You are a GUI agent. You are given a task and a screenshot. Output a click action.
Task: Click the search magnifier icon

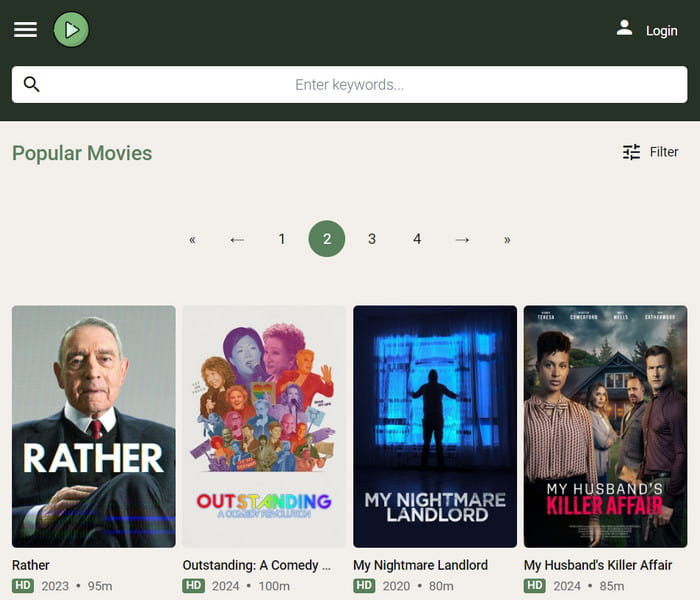pyautogui.click(x=31, y=84)
